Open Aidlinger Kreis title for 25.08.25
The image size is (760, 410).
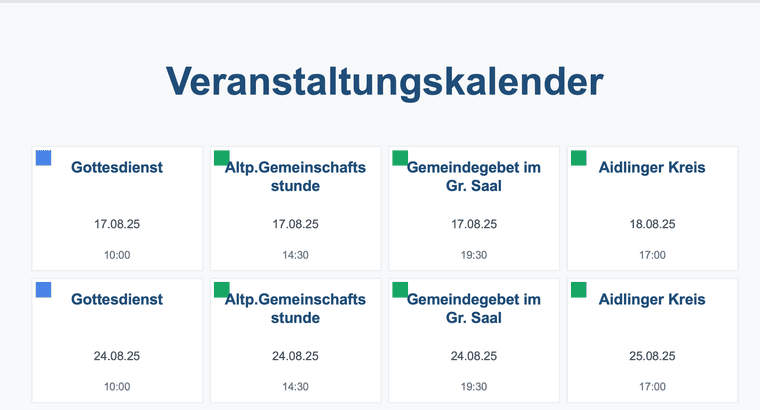tap(652, 299)
